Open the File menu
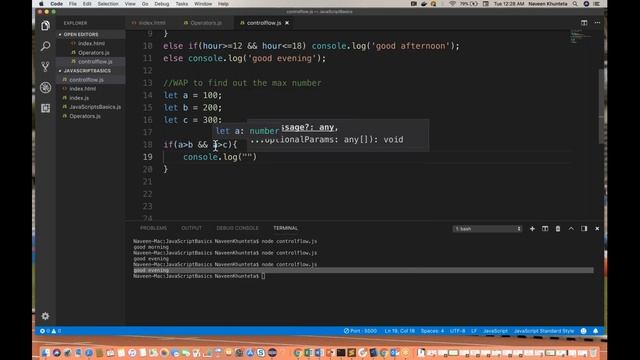Viewport: 640px width, 360px height. tap(73, 4)
